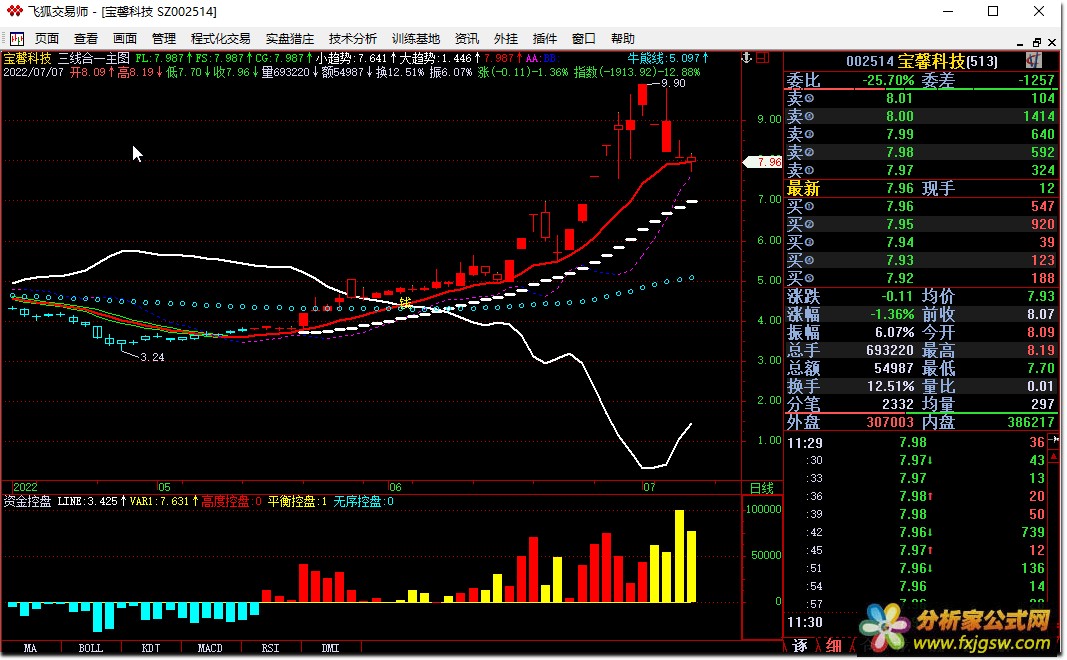Select the 细 tab under the tick list
The height and width of the screenshot is (660, 1067).
pos(834,645)
